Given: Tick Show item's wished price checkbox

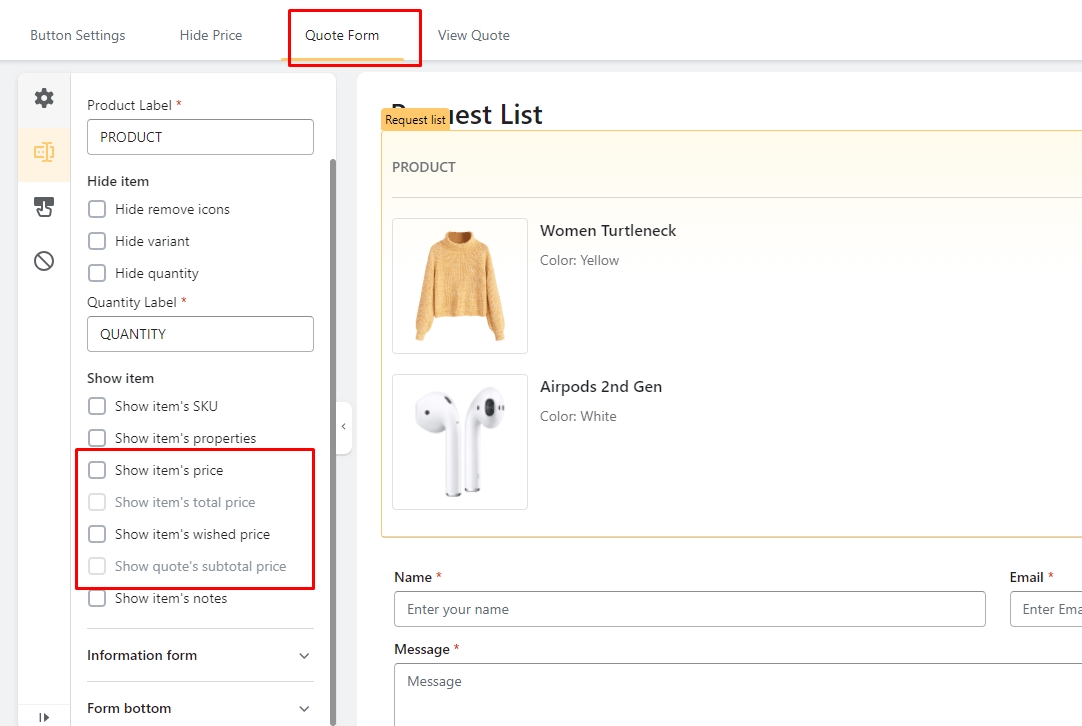Looking at the screenshot, I should pyautogui.click(x=97, y=534).
